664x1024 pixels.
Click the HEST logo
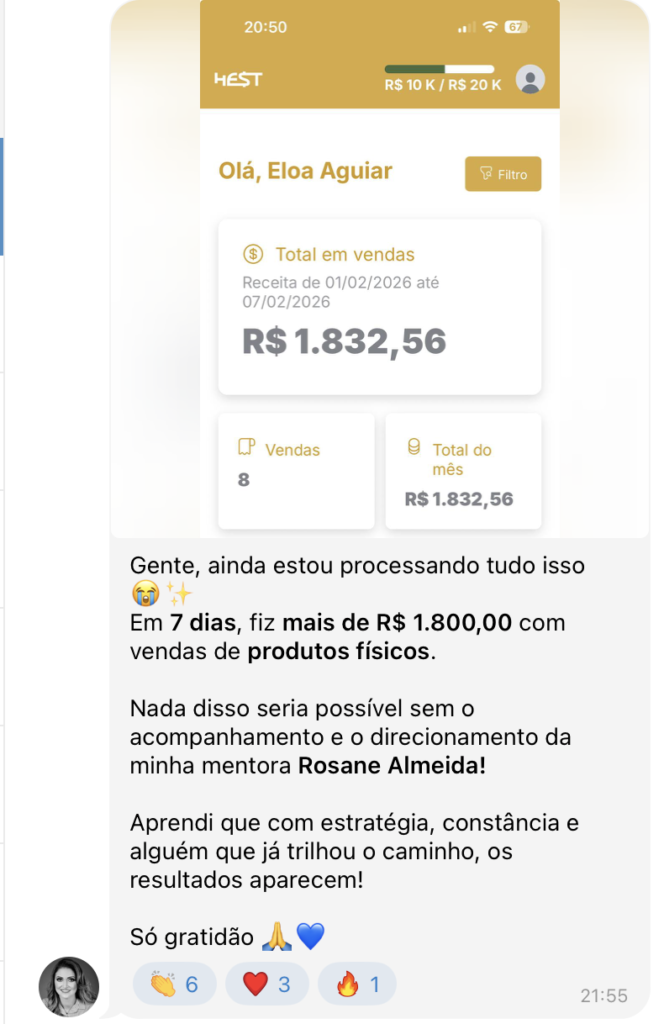point(238,79)
